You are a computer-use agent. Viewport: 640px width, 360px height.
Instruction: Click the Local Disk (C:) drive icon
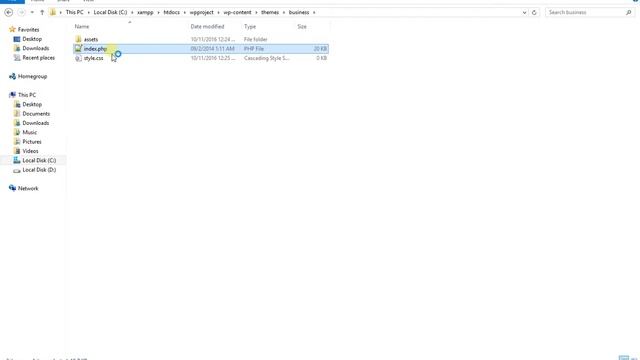coord(17,160)
